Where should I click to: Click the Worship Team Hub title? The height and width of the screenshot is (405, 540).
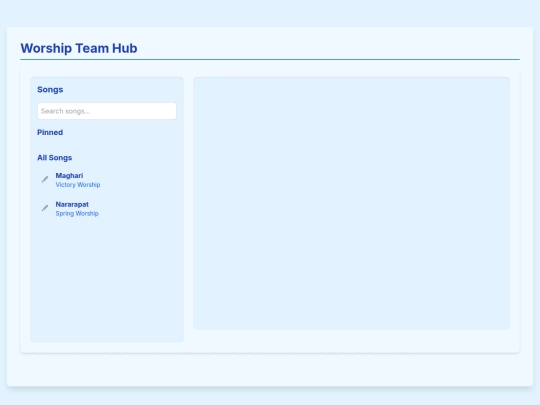pos(79,48)
